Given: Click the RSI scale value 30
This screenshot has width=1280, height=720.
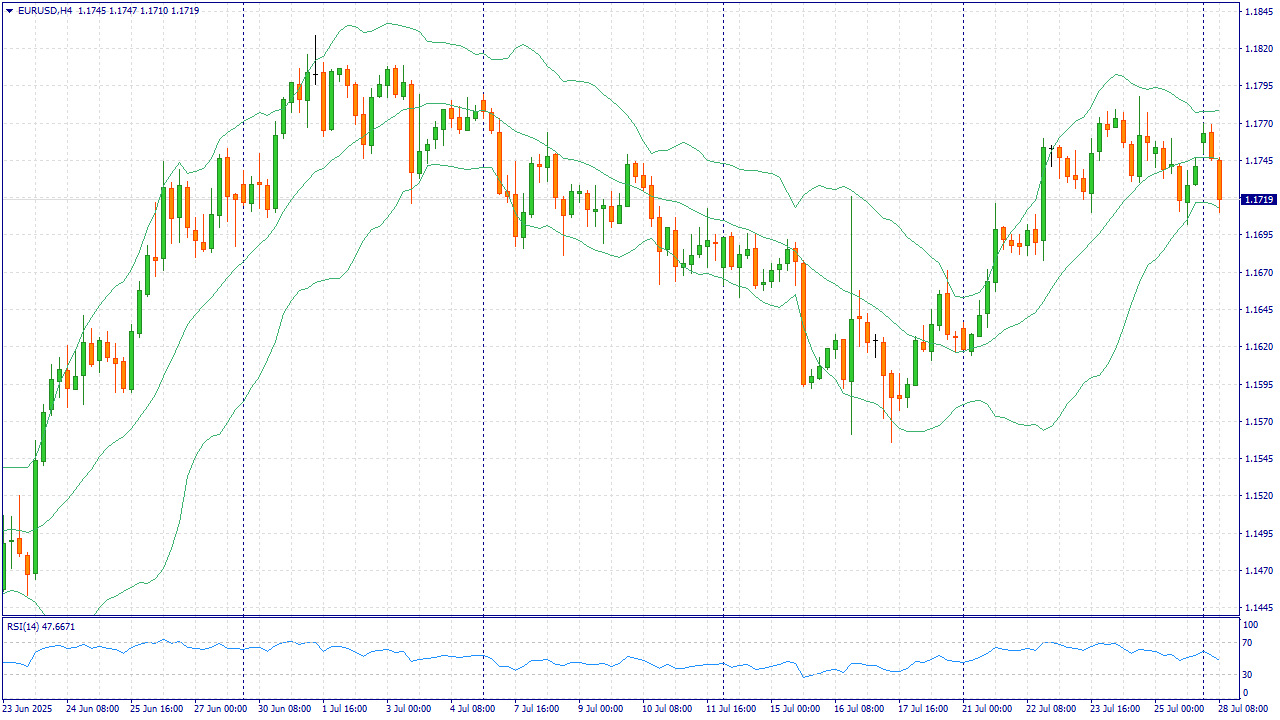Looking at the screenshot, I should click(x=1248, y=675).
